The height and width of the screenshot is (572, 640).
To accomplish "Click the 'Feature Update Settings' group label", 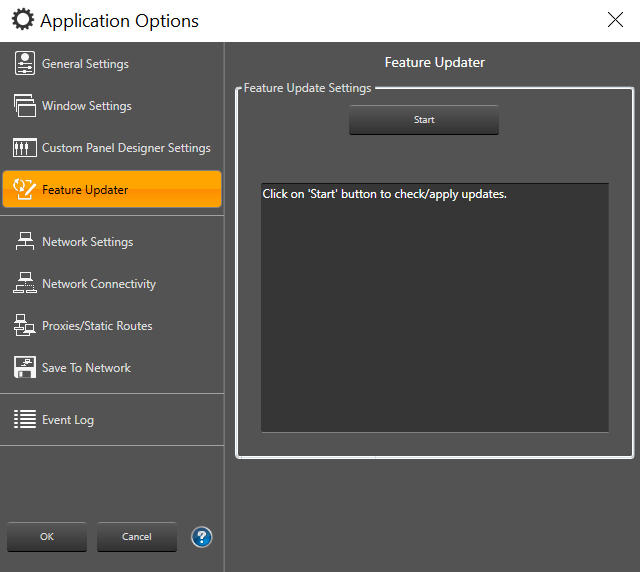I will click(307, 88).
